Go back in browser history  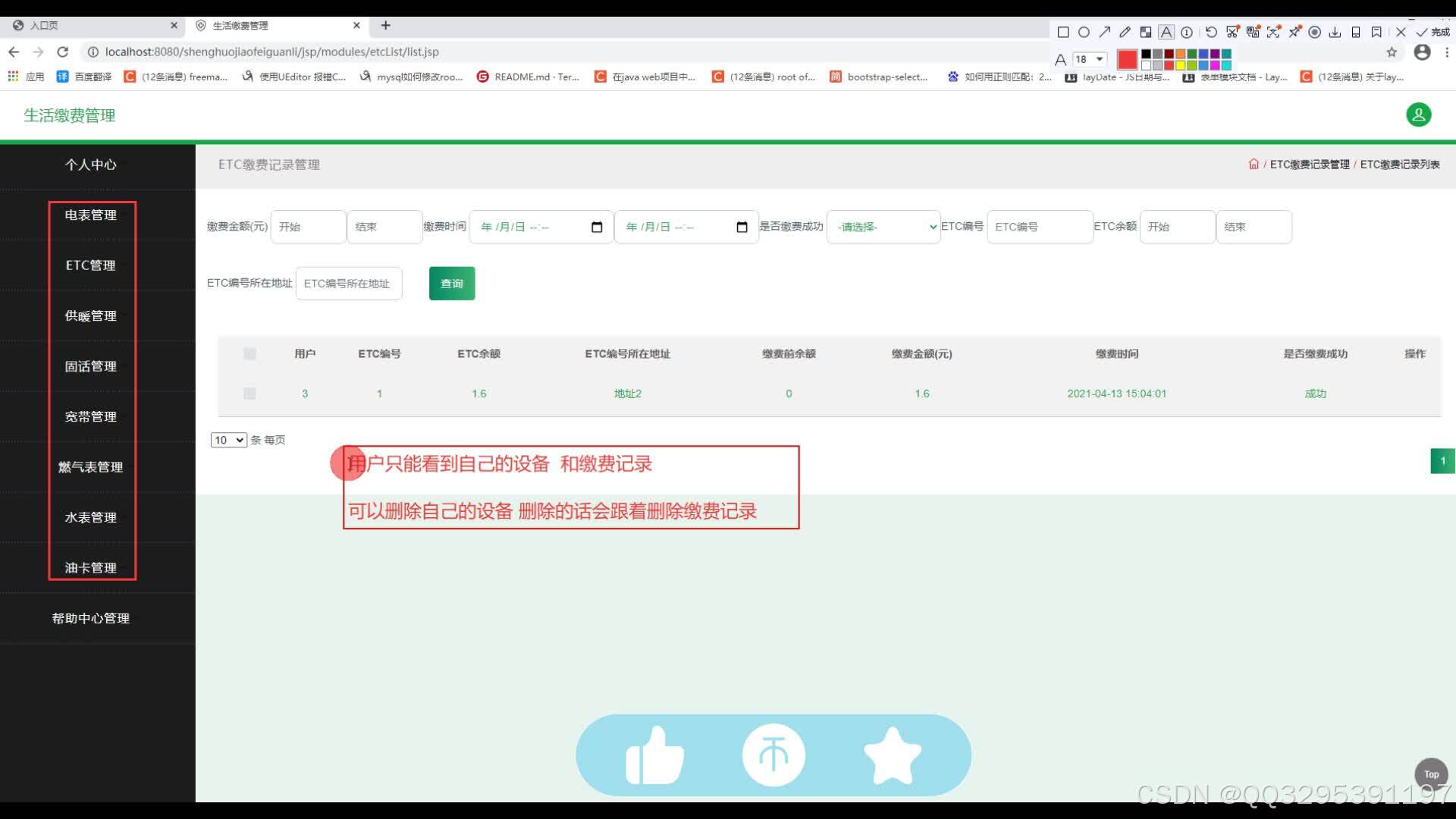(14, 52)
